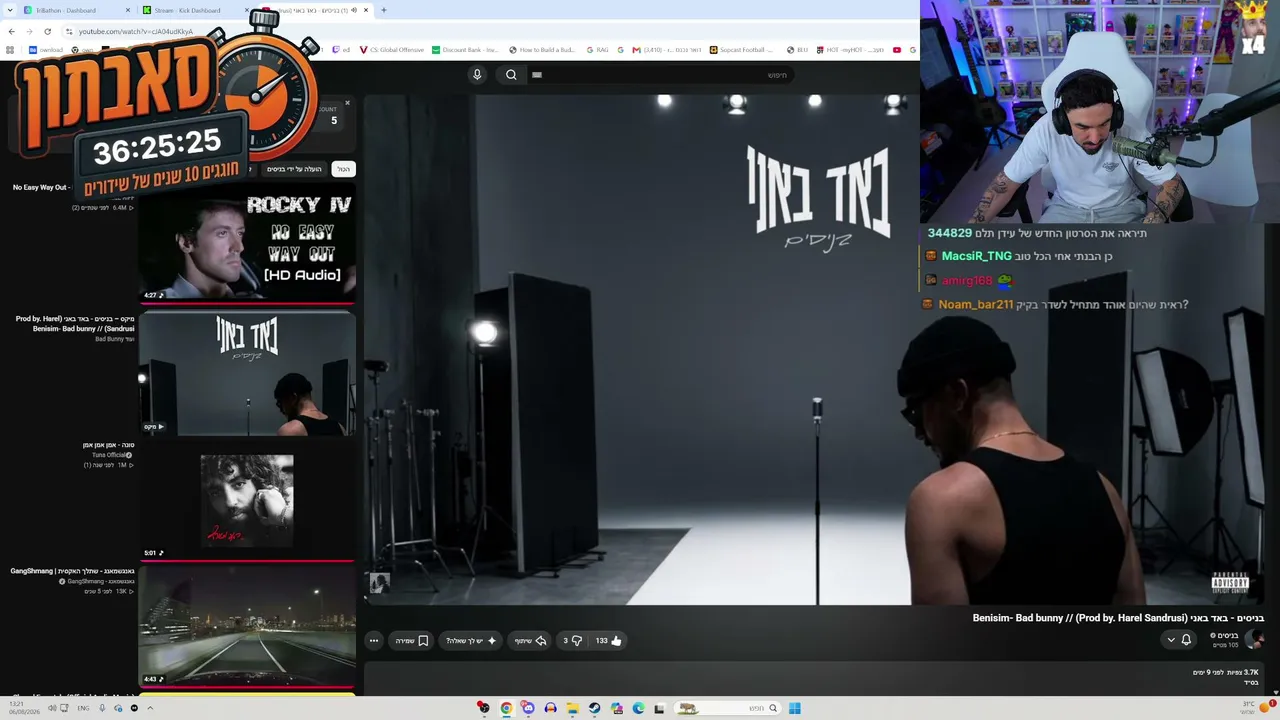Open the three-dot more actions menu
This screenshot has height=720, width=1280.
pos(374,641)
